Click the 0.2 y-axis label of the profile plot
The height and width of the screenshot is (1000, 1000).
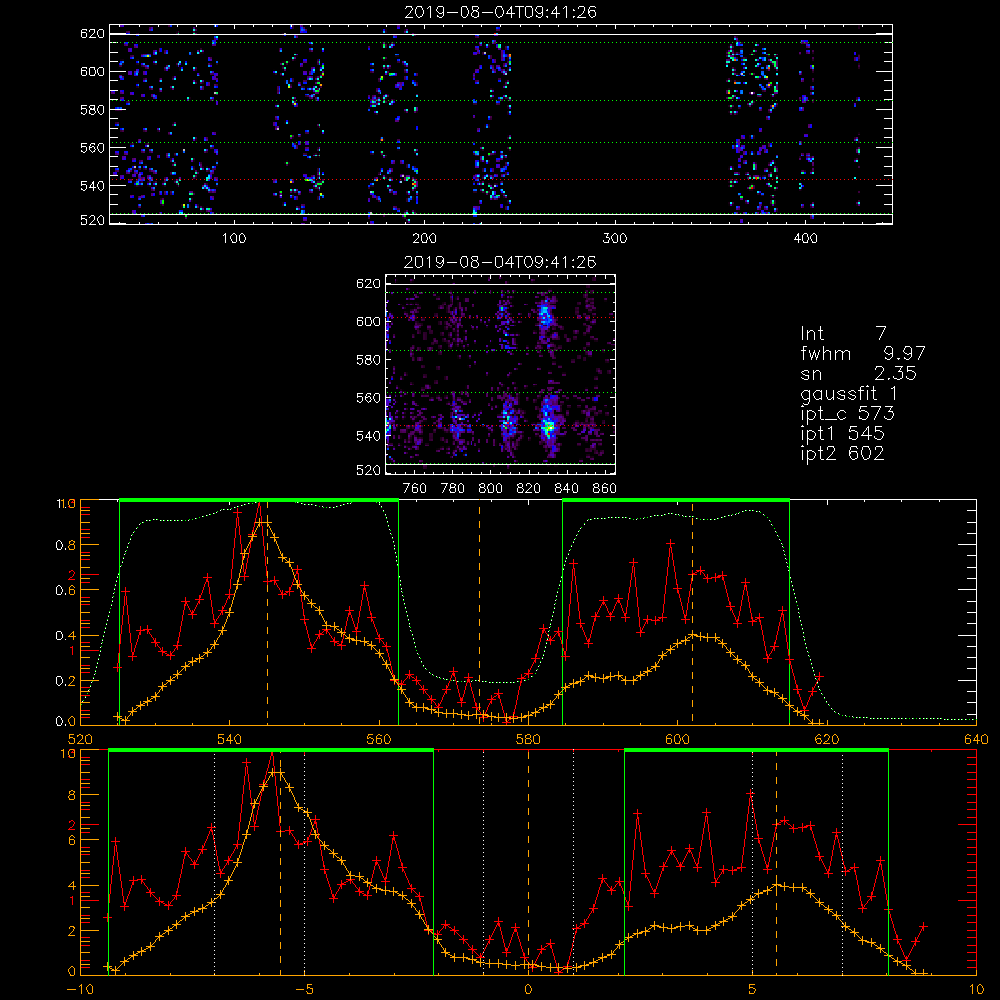pos(64,681)
